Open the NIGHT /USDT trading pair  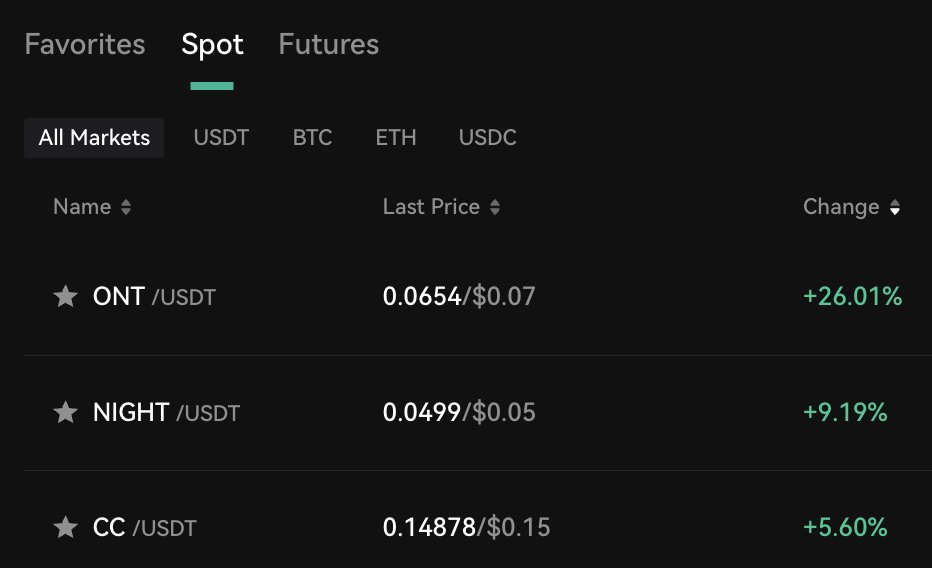166,412
